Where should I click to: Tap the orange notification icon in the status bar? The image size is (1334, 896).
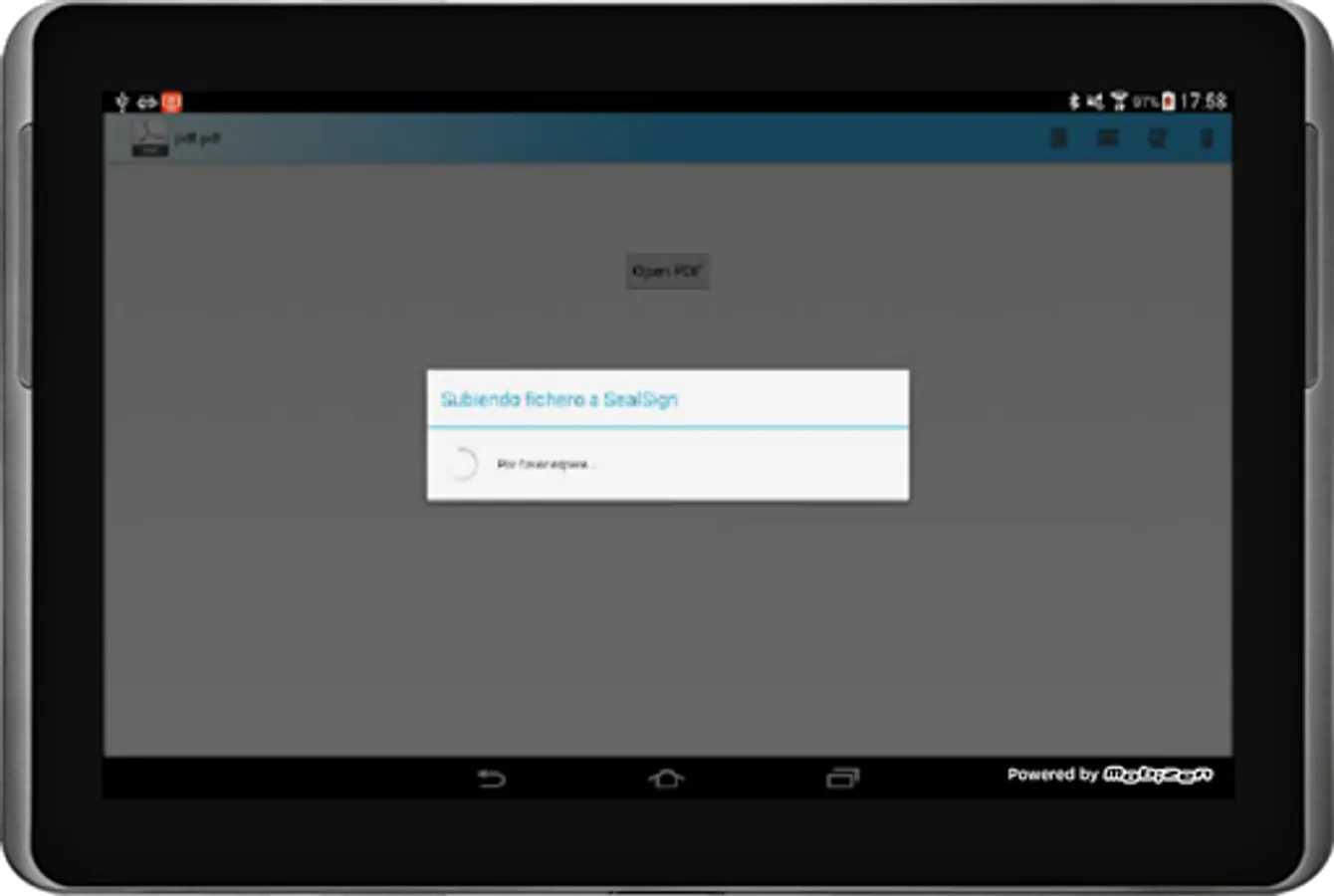click(x=172, y=102)
